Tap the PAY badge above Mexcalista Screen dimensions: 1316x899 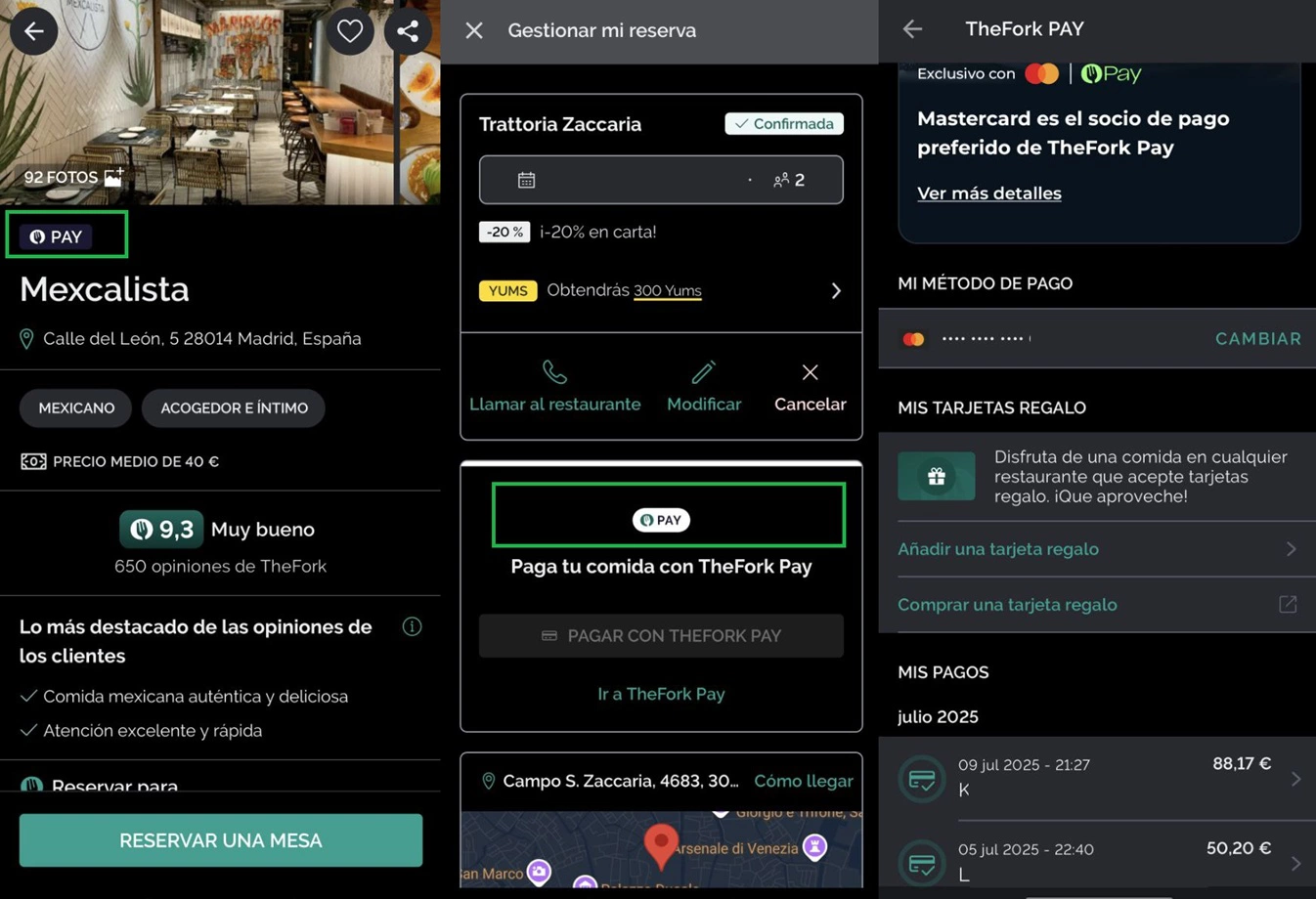(56, 236)
